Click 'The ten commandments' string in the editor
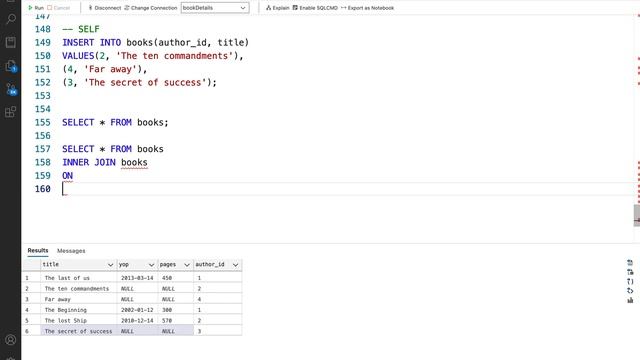This screenshot has width=640, height=360. pos(175,56)
